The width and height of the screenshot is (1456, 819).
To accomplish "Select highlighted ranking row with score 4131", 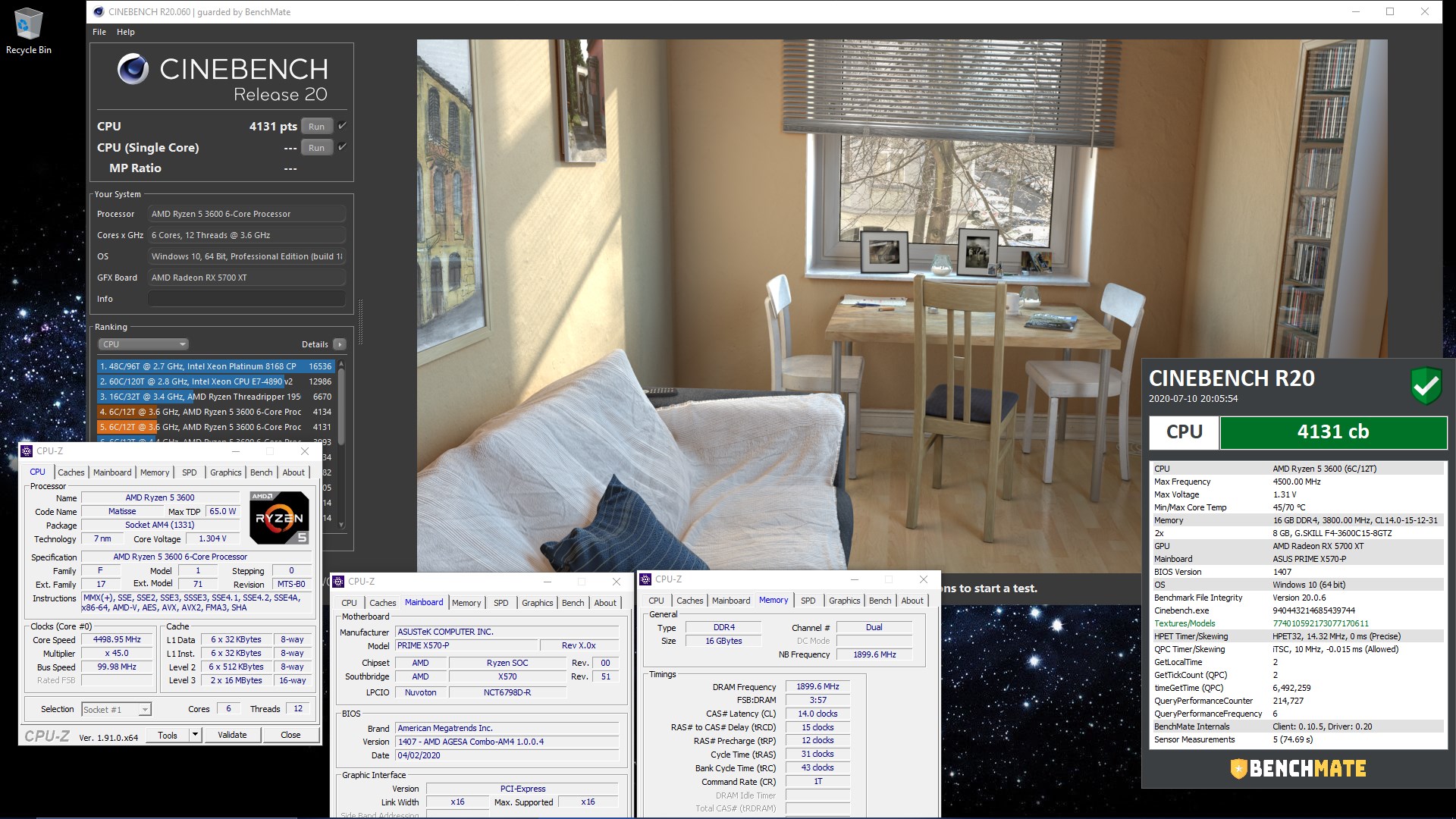I will pyautogui.click(x=215, y=427).
